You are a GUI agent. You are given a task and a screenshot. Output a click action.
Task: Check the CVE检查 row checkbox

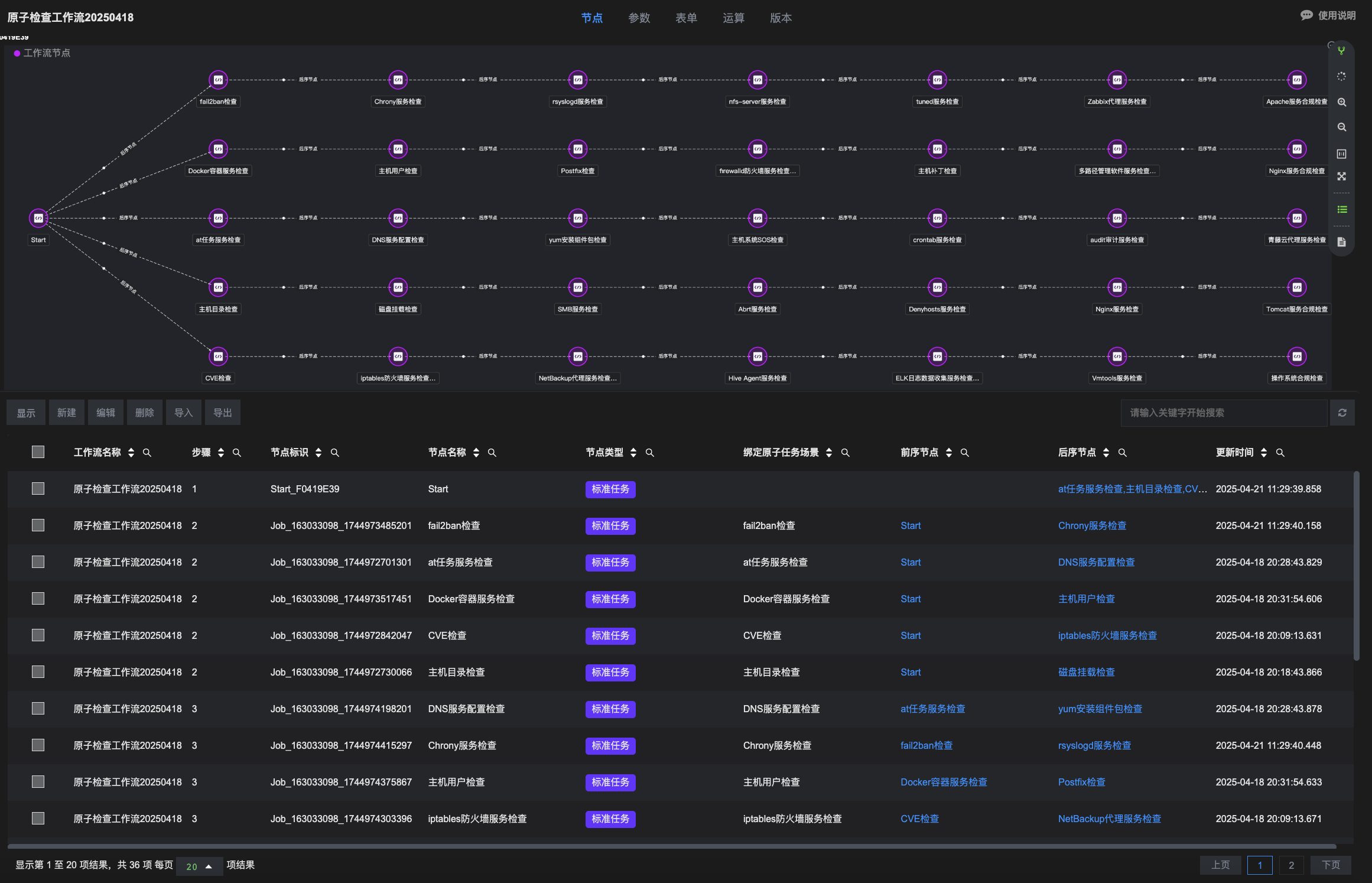point(38,635)
